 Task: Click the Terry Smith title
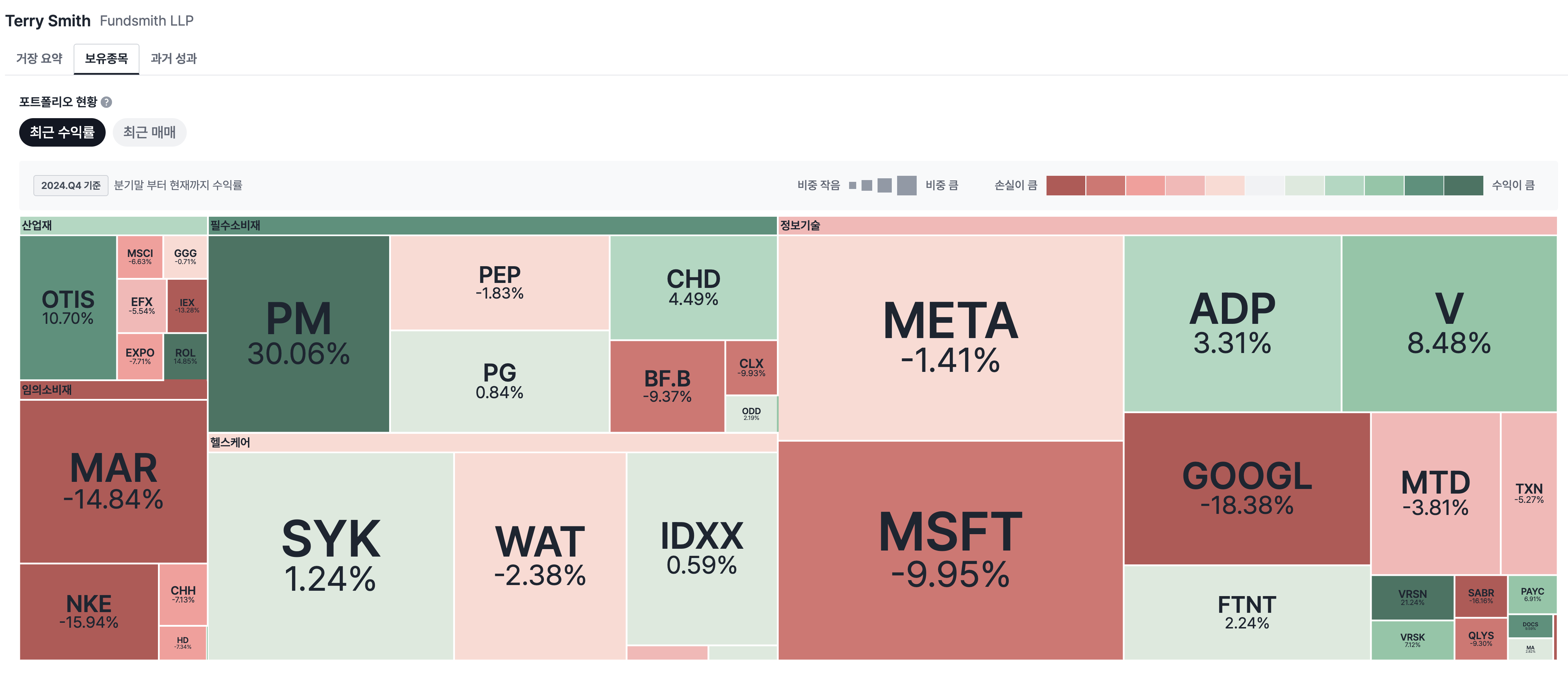[x=48, y=21]
